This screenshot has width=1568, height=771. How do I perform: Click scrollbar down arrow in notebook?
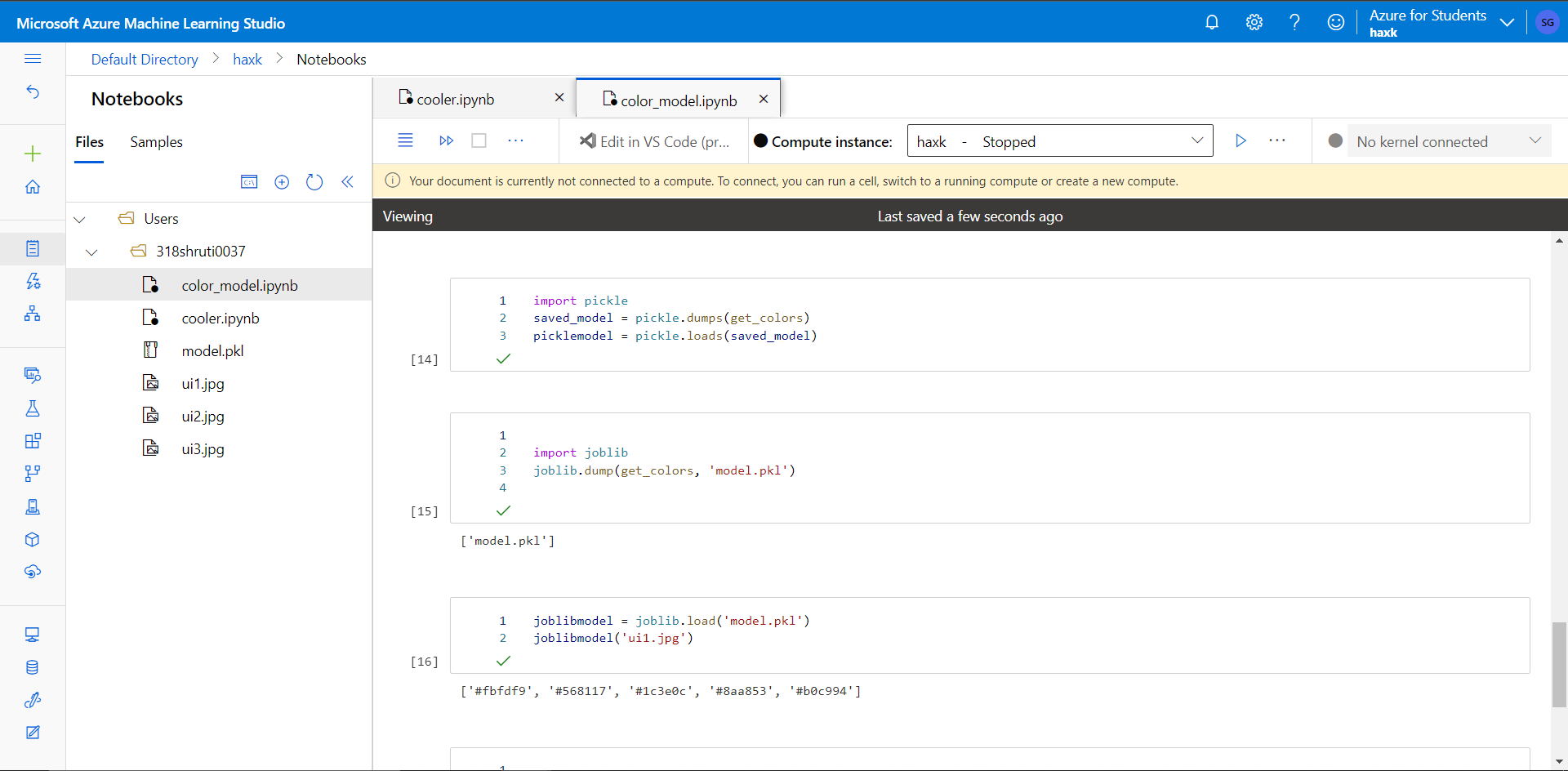click(x=1559, y=762)
